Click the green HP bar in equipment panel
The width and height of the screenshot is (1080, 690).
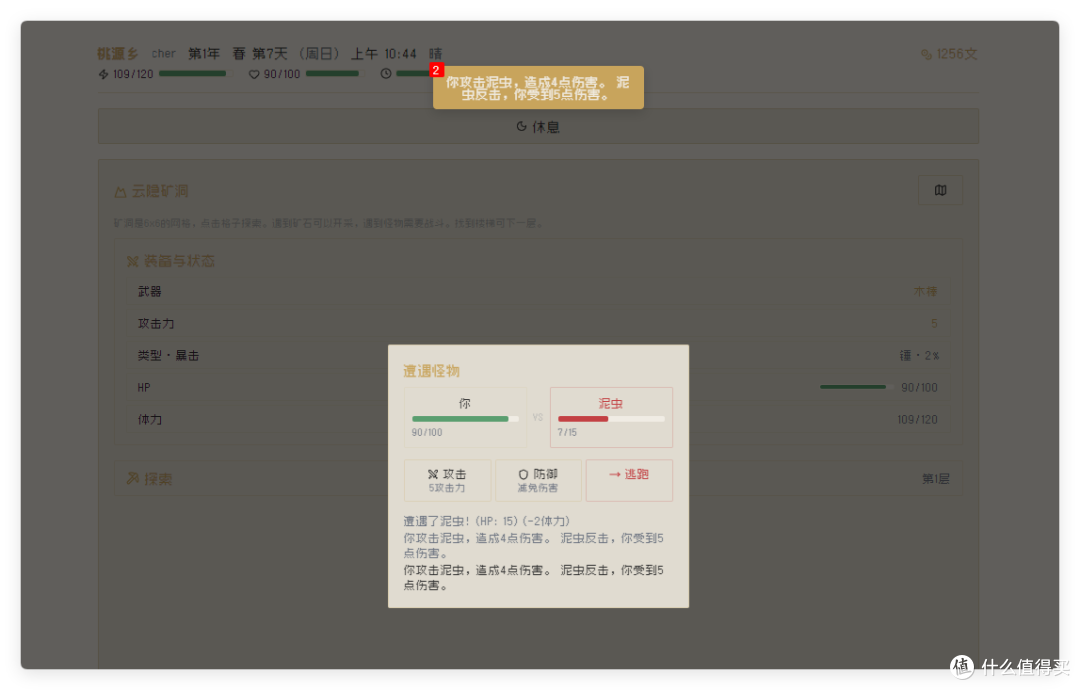coord(856,387)
